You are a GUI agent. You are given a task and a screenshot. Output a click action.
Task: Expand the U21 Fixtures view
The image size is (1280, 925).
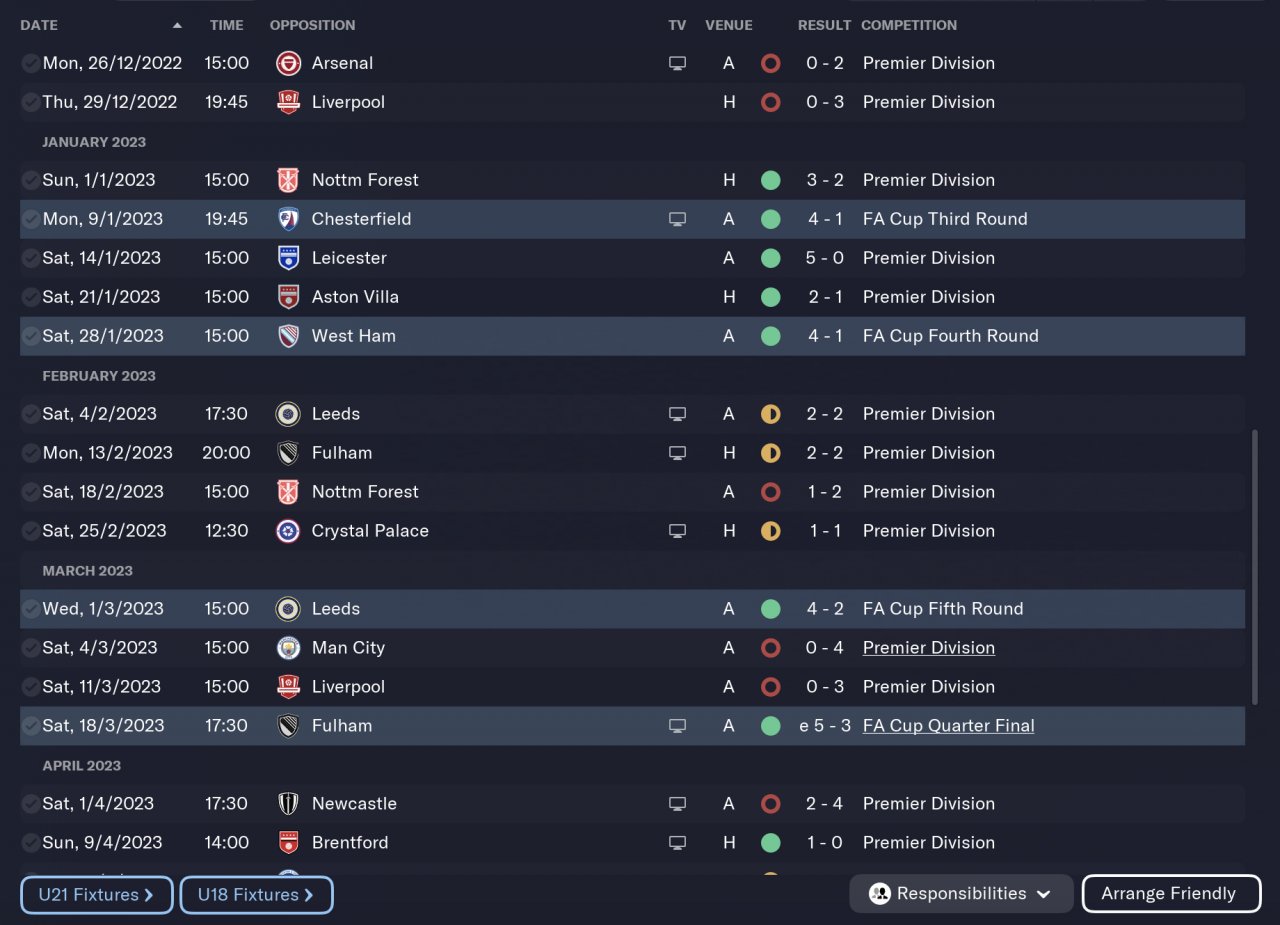[97, 895]
